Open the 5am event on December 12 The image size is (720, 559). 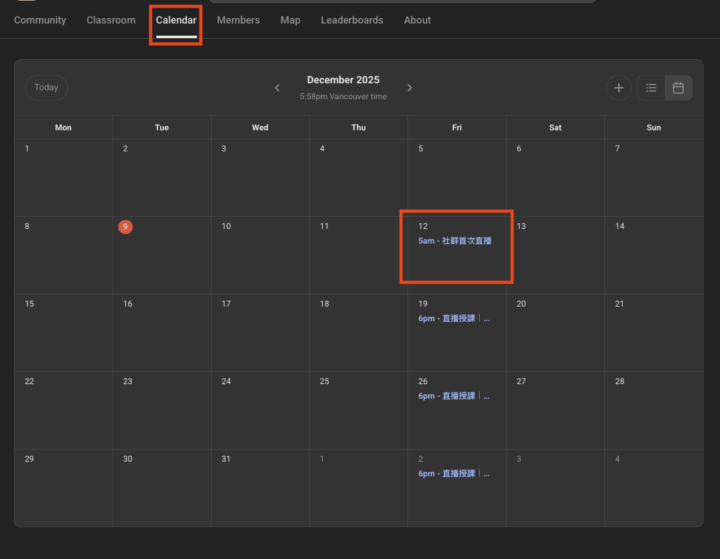click(455, 241)
